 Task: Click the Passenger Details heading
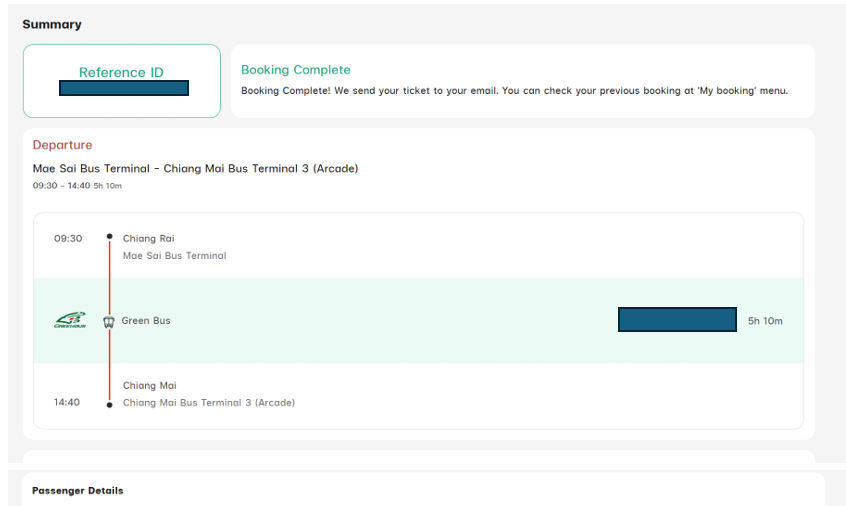click(78, 490)
